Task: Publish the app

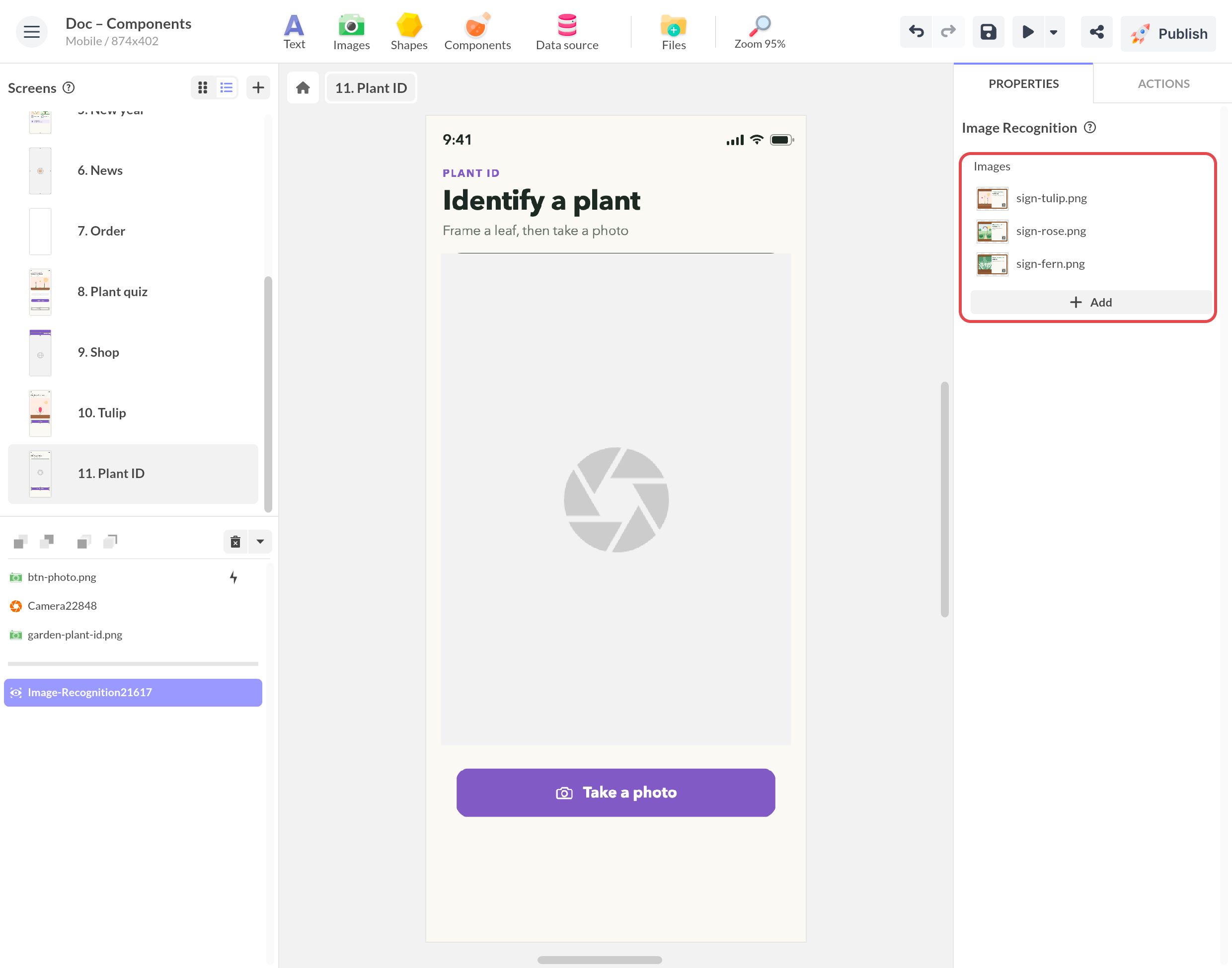Action: 1167,33
